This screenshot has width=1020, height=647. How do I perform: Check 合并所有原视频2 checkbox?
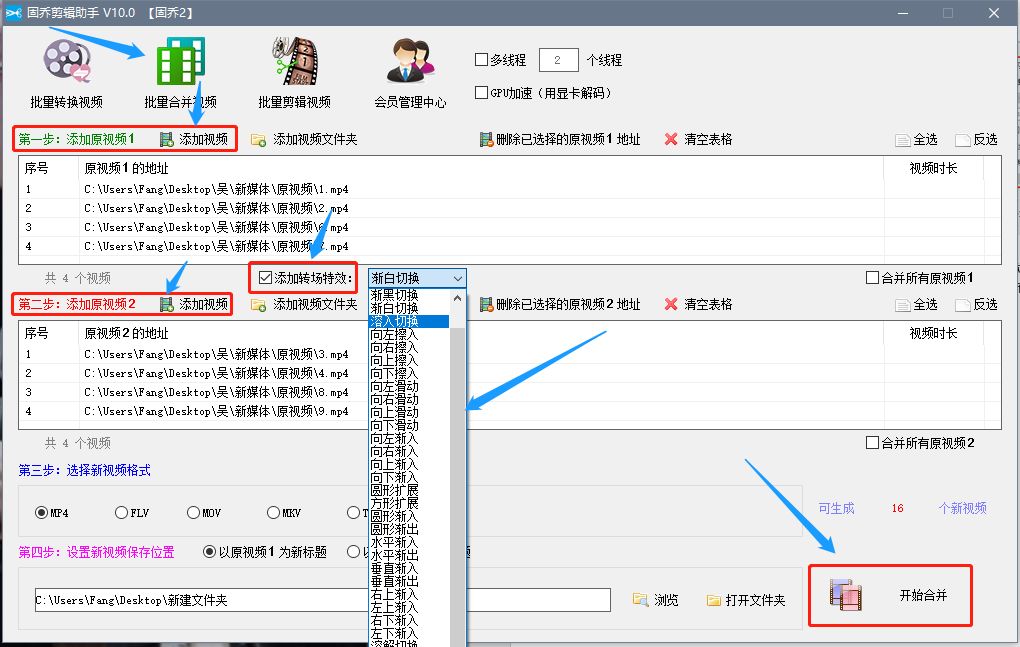pos(872,443)
